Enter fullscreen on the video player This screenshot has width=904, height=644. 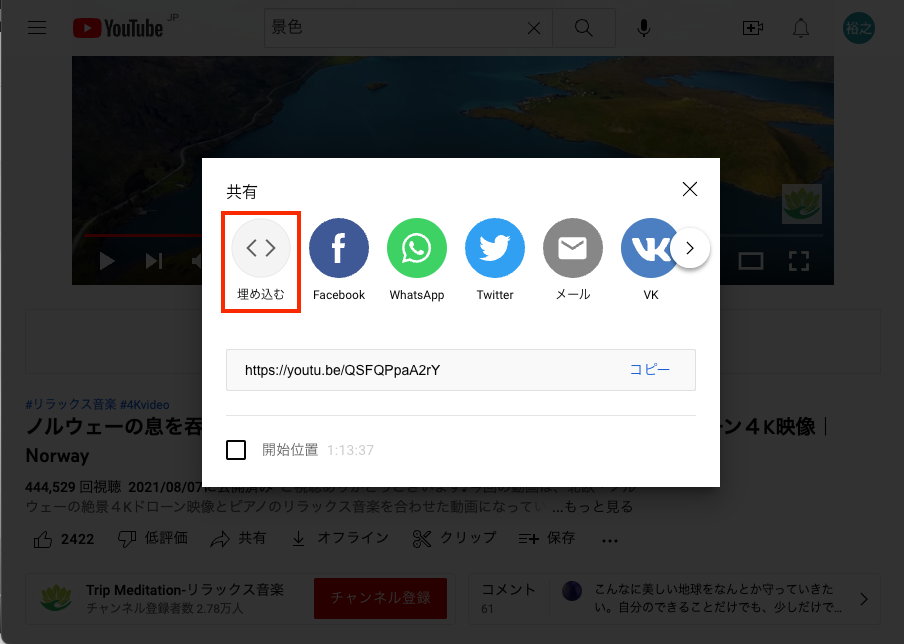click(798, 261)
